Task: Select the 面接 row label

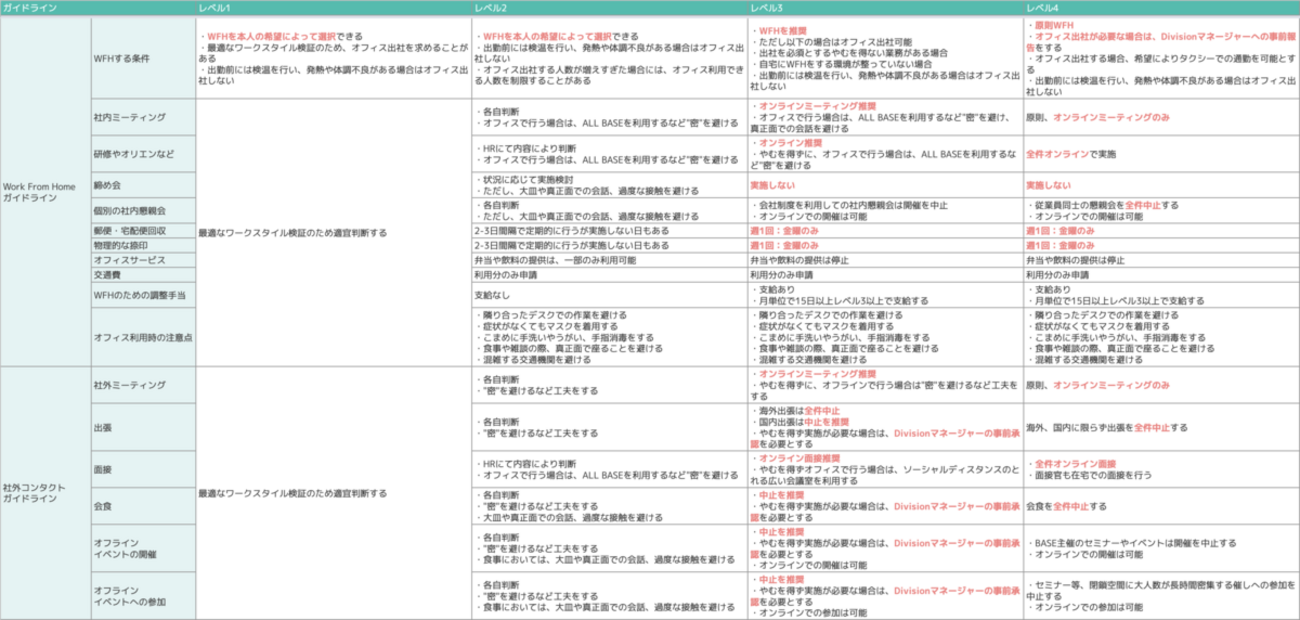Action: coord(142,469)
